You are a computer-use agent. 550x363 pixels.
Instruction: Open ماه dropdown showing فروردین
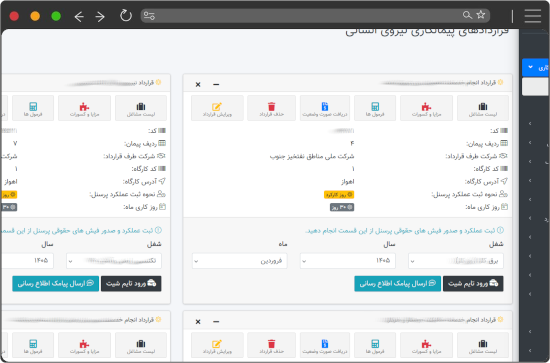[240, 261]
